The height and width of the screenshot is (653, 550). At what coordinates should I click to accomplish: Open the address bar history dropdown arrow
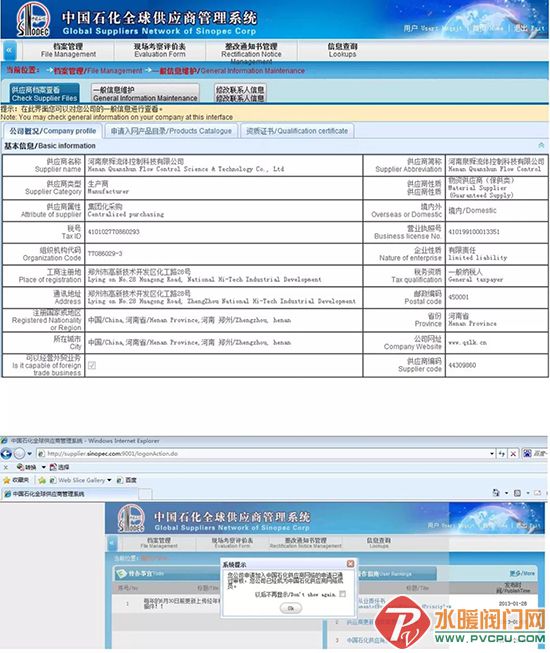492,454
